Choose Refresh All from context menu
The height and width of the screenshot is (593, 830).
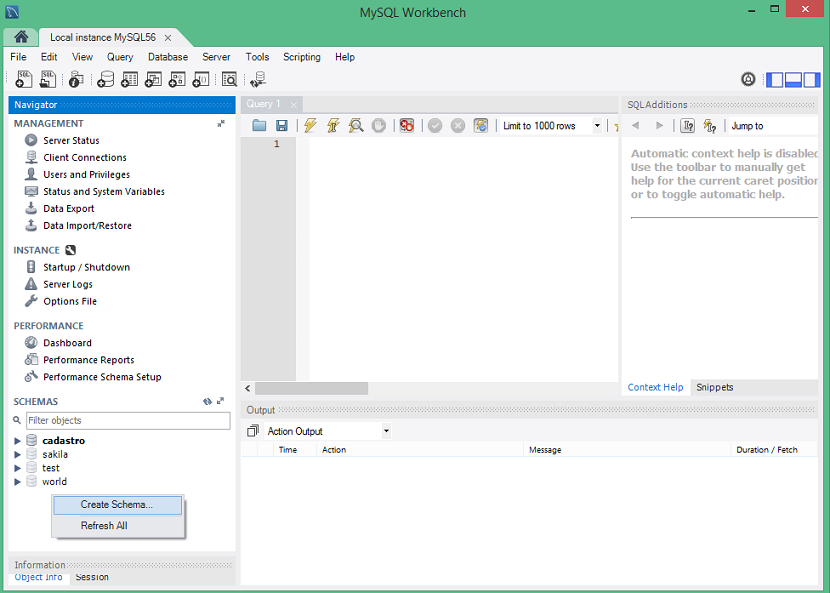click(x=118, y=526)
